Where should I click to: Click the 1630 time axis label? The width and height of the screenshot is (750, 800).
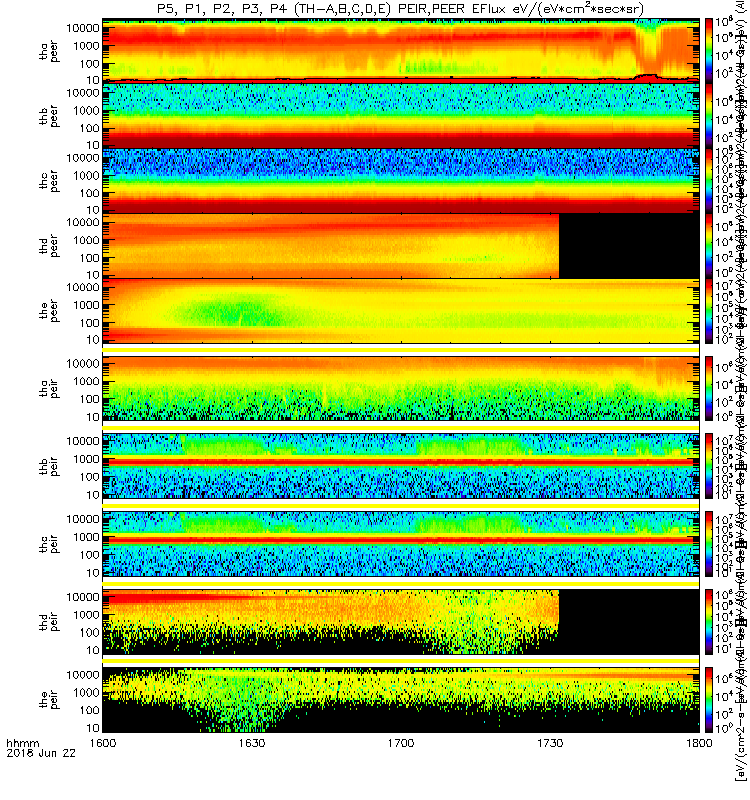252,743
